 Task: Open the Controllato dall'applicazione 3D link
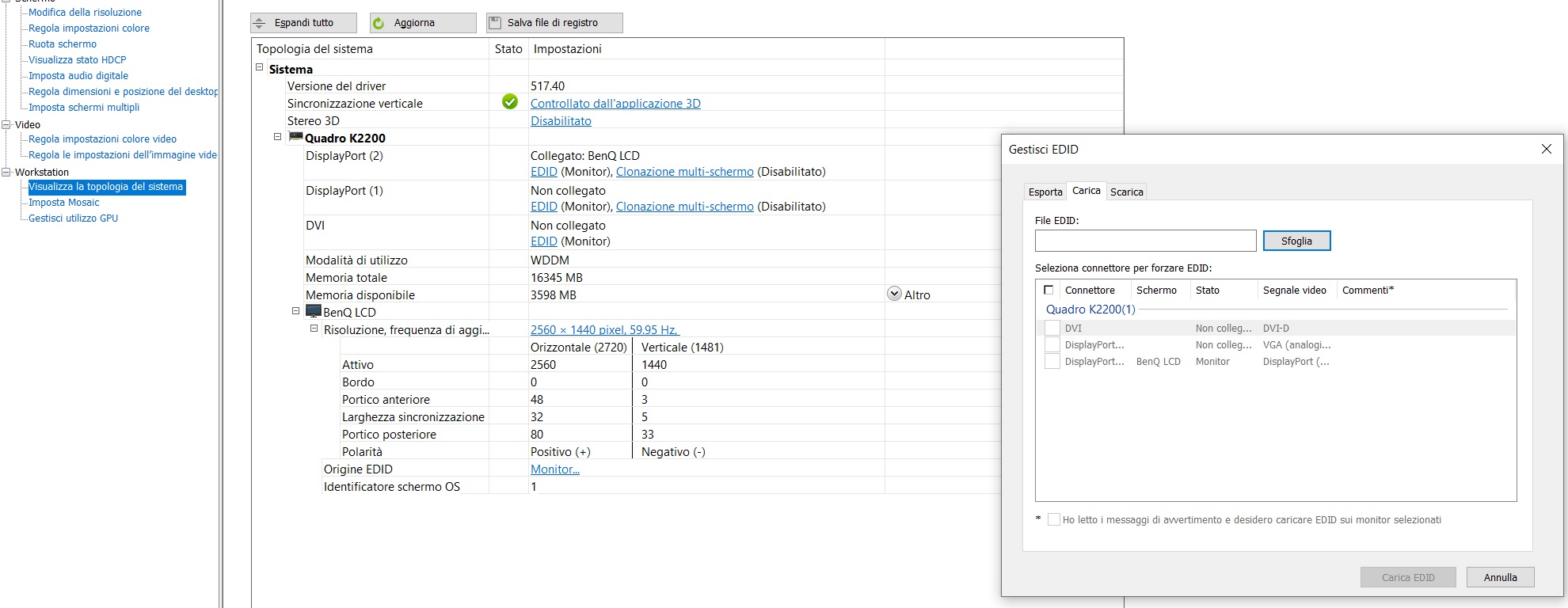coord(615,103)
